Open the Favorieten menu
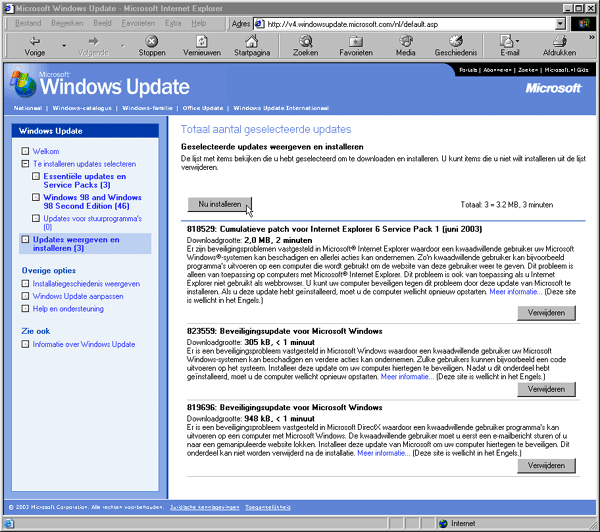 click(138, 23)
